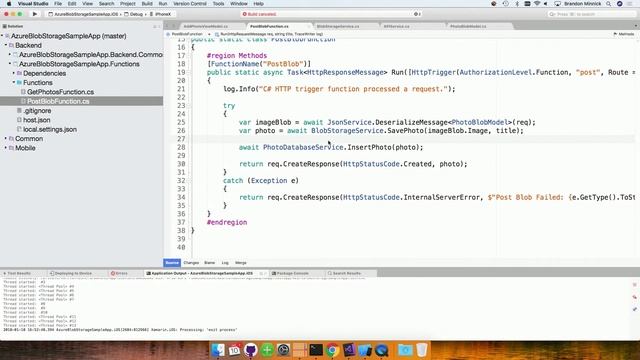Open the Deploying to Device pad

pos(71,273)
